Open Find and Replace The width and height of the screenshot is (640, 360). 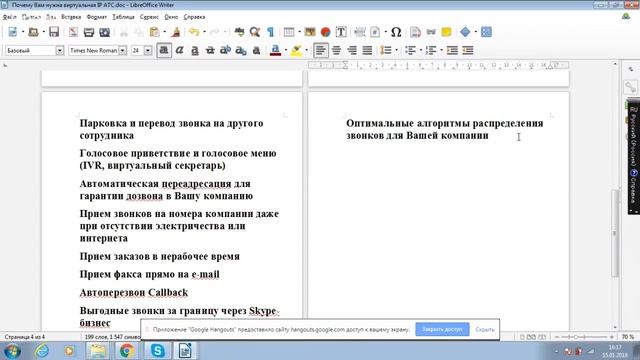pos(255,32)
